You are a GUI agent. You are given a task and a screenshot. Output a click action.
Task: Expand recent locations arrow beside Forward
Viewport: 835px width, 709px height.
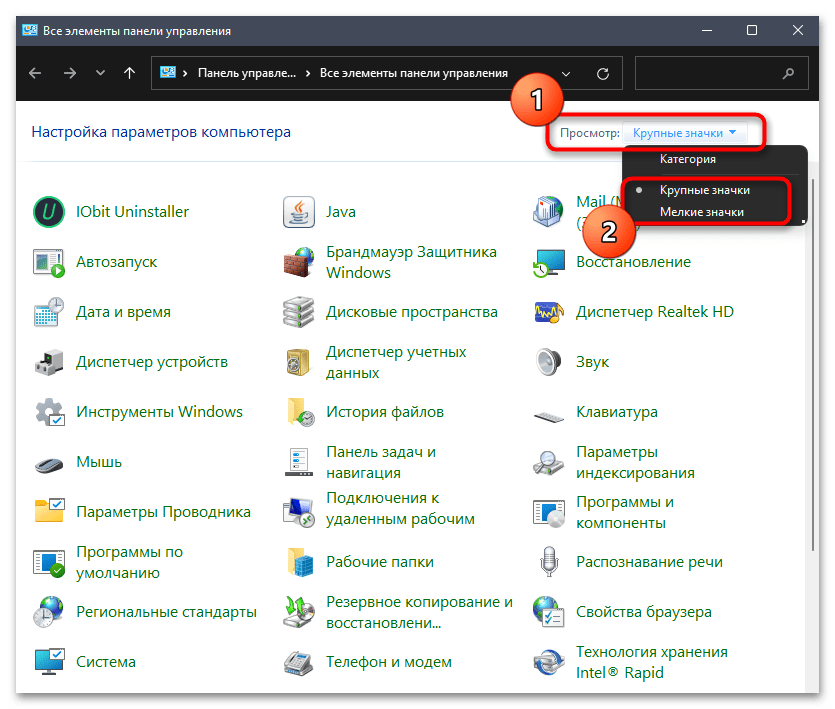click(x=99, y=73)
